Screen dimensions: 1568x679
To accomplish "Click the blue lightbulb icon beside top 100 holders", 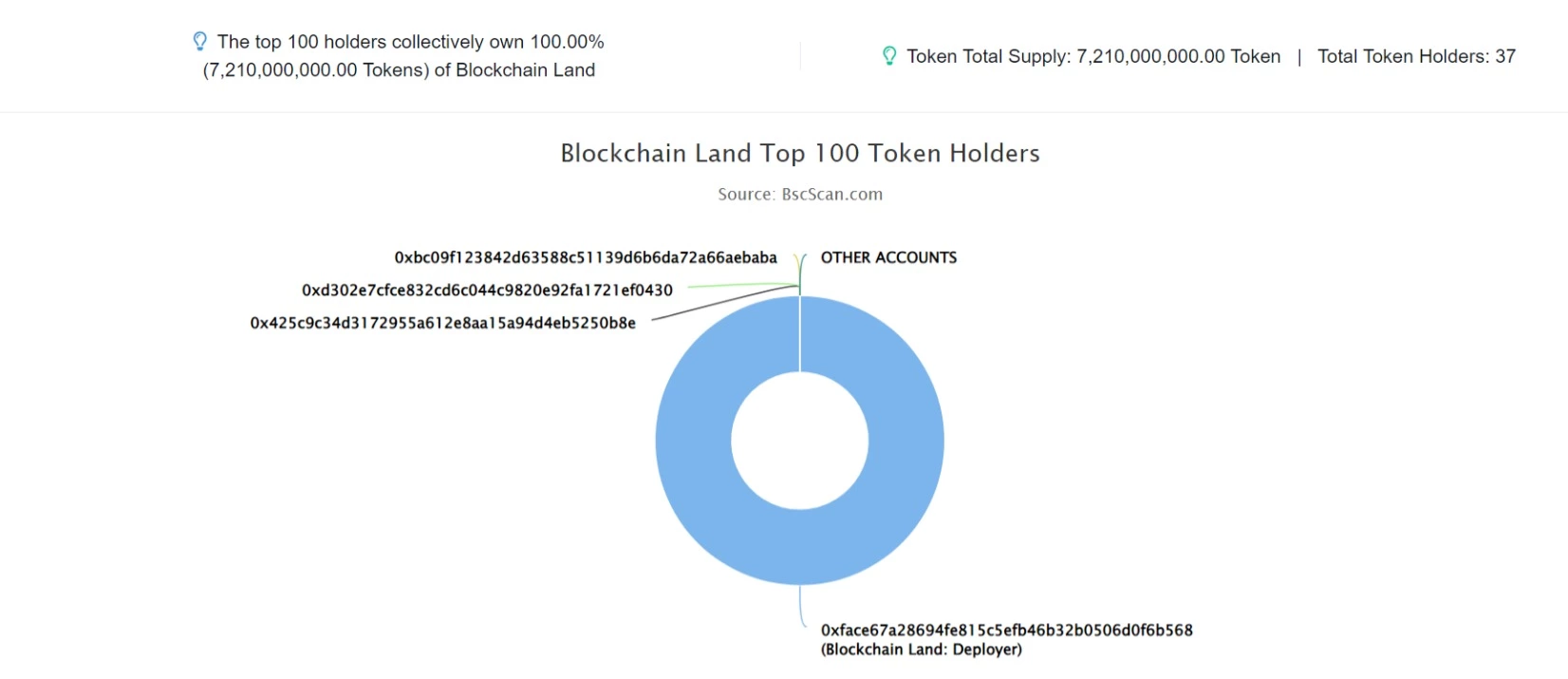I will click(x=199, y=41).
